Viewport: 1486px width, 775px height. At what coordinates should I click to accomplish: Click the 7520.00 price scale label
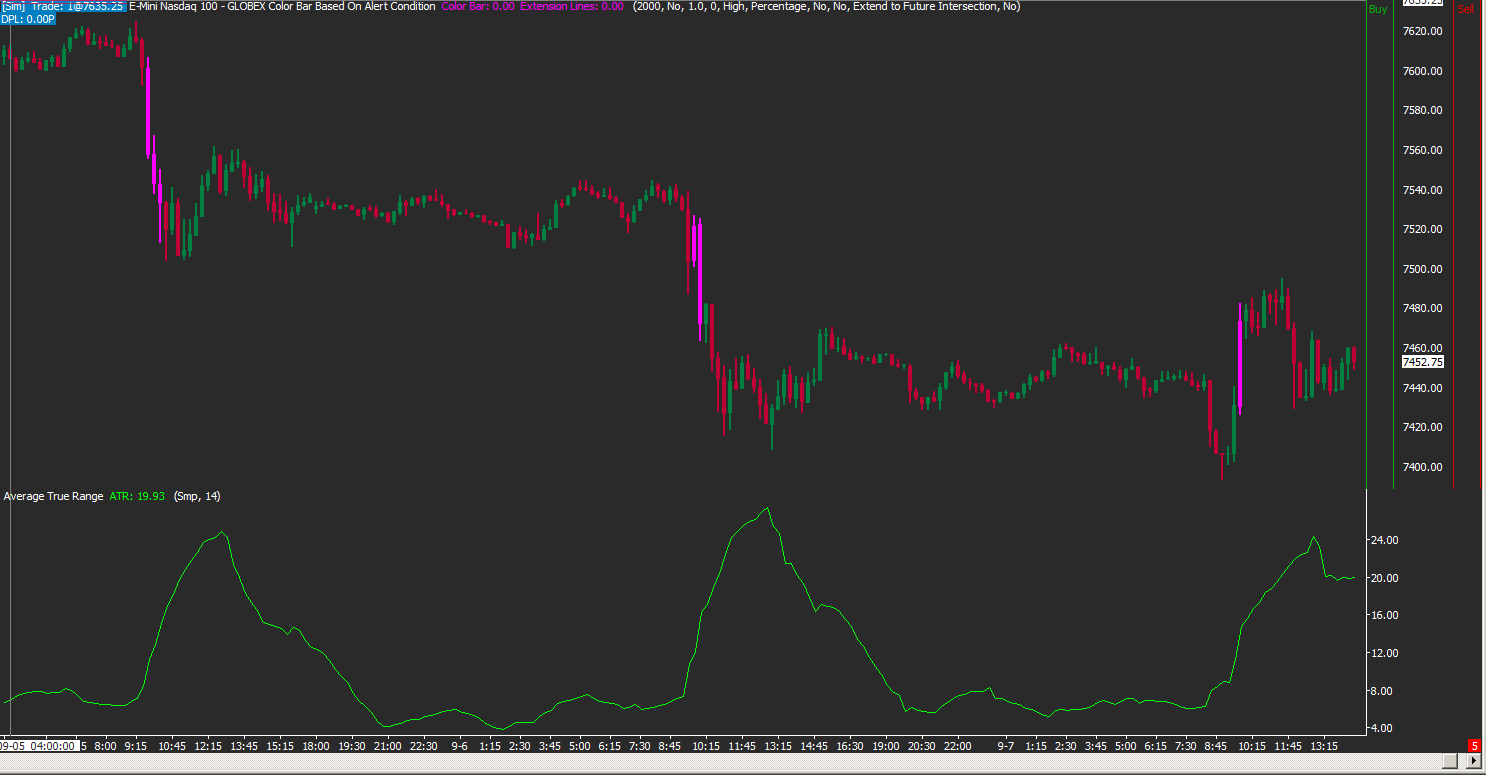pyautogui.click(x=1422, y=229)
